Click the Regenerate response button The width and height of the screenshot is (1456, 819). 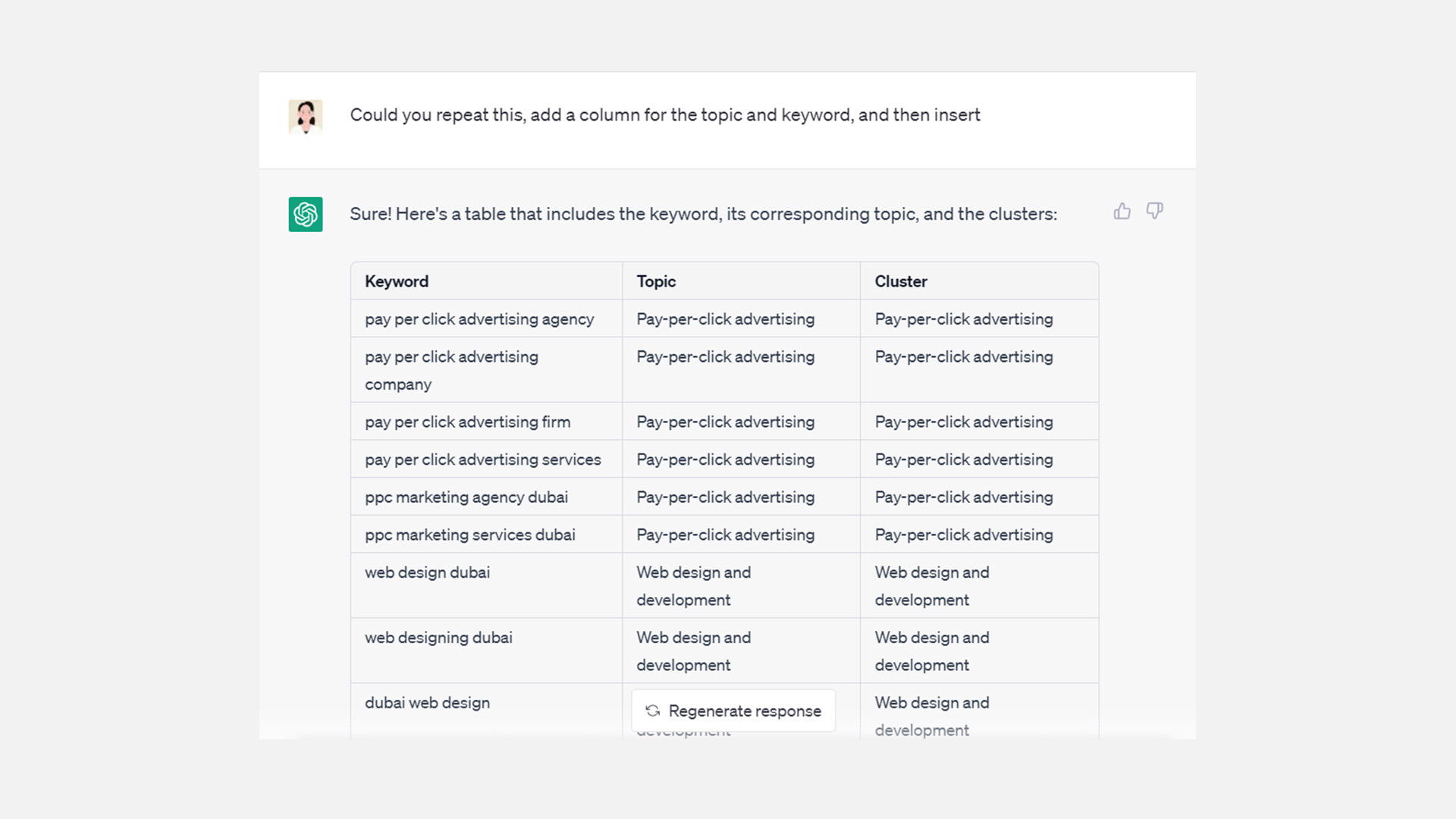(733, 711)
